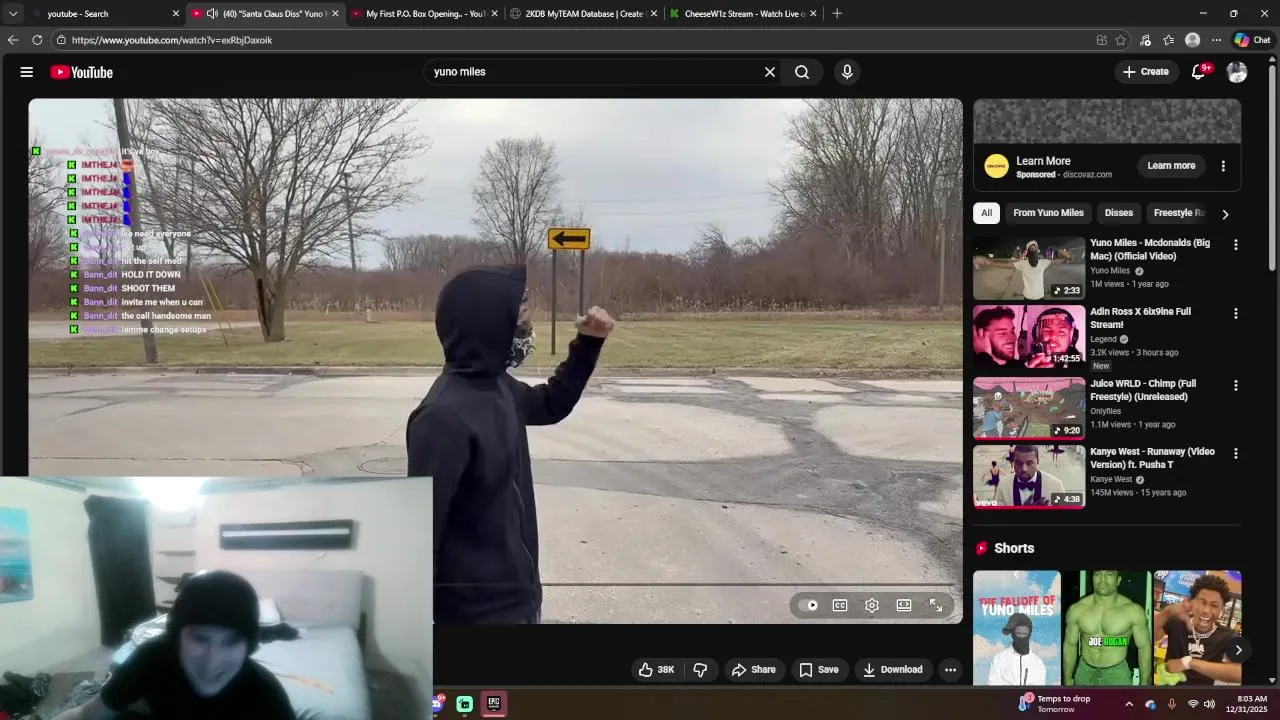Switch to My First P.O. Box Opening tab
Screen dimensions: 1280x720
click(425, 13)
